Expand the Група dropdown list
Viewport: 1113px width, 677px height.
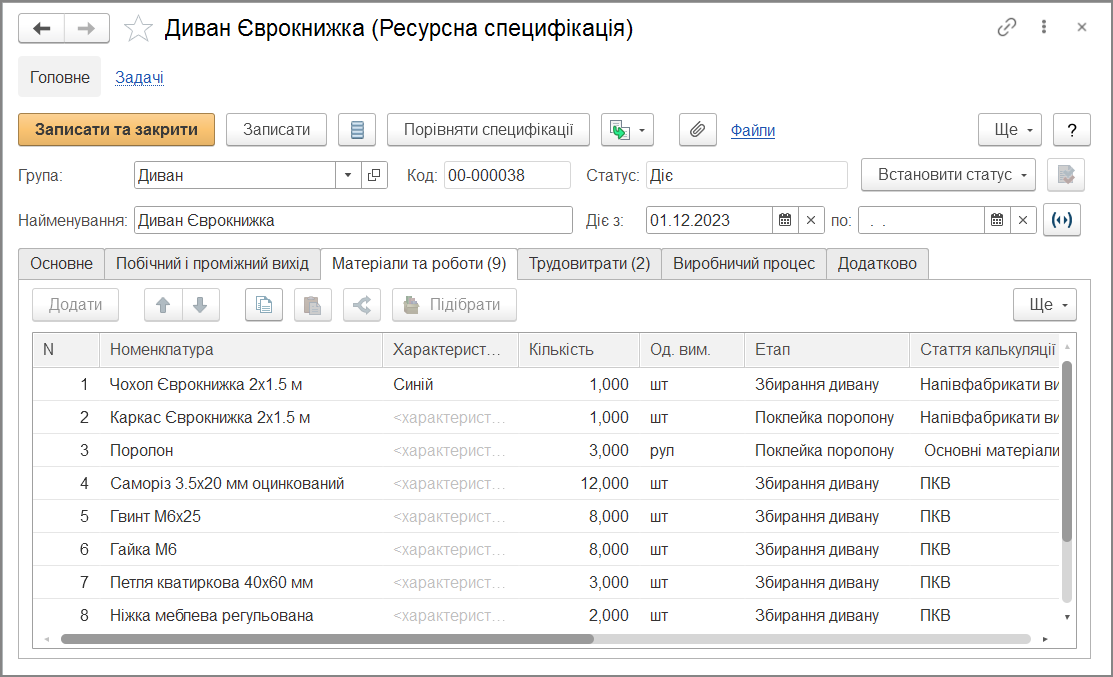348,175
